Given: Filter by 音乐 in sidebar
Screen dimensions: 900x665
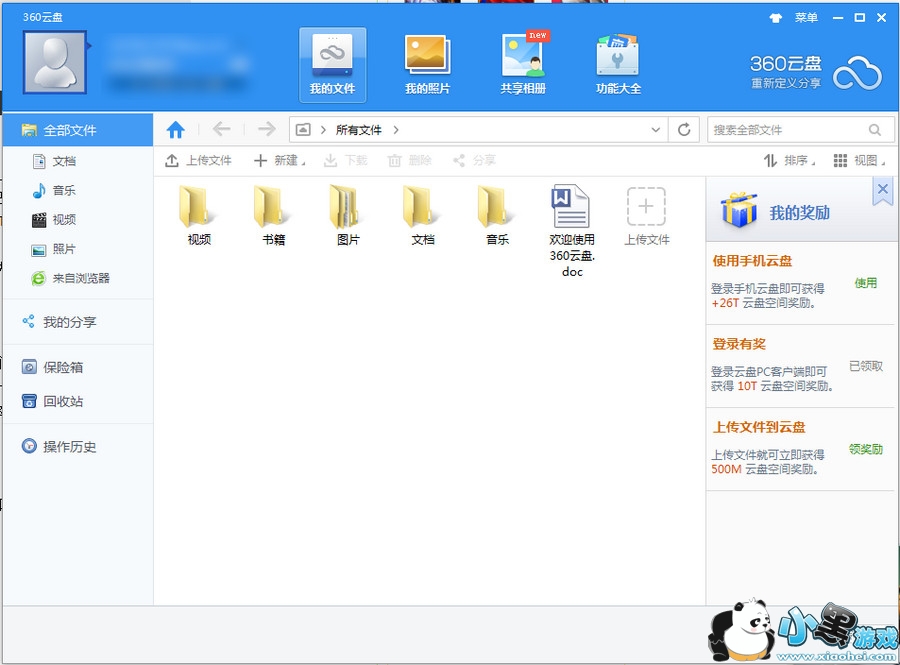Looking at the screenshot, I should [64, 190].
